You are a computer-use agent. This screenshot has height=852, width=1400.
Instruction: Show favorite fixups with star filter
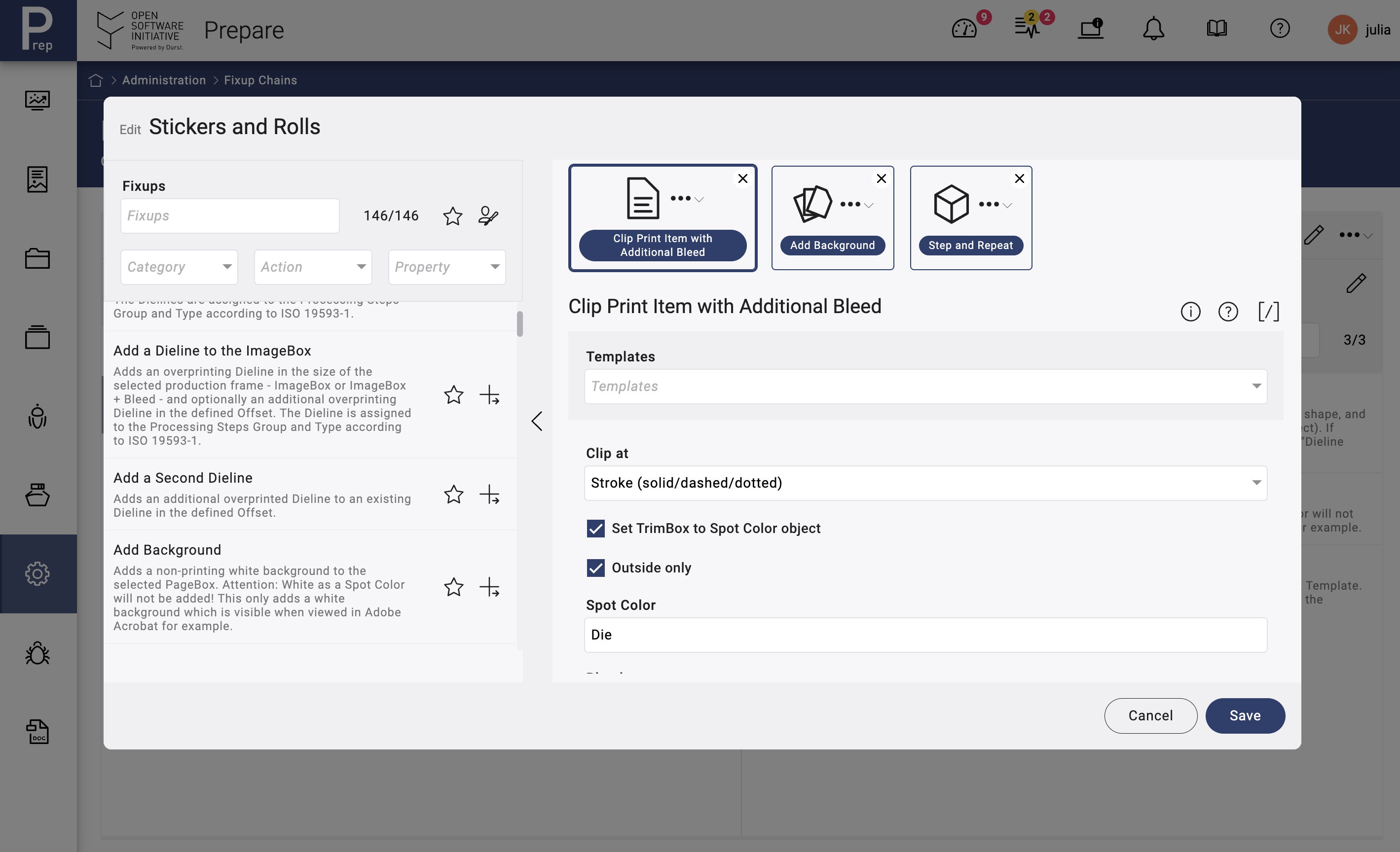452,216
